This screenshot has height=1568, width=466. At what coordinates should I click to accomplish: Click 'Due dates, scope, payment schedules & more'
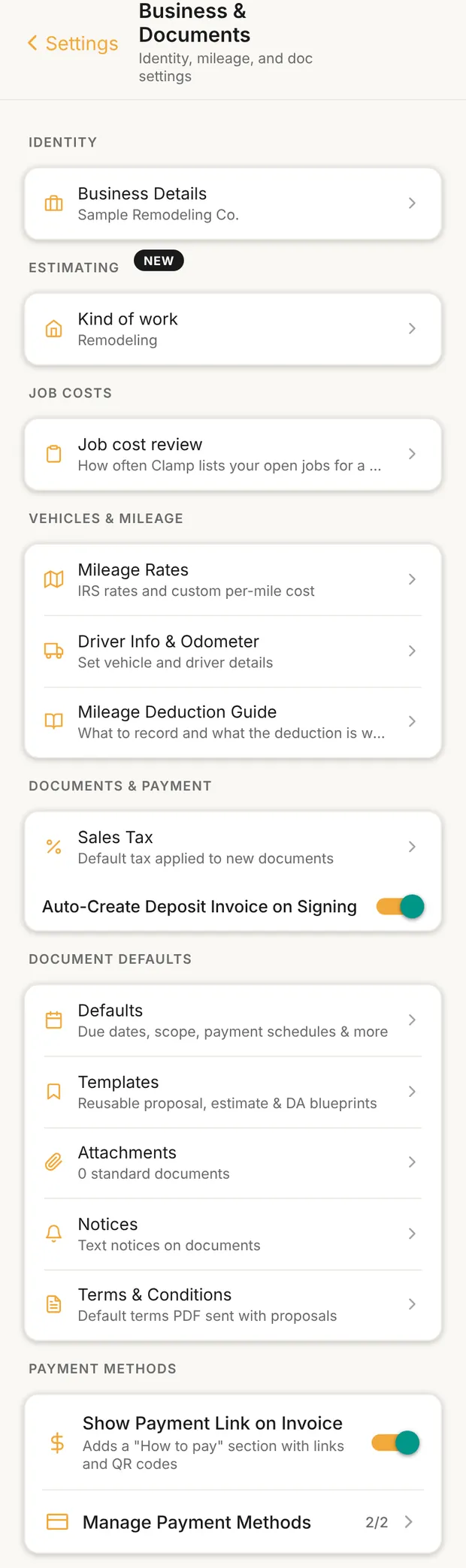point(233,1032)
